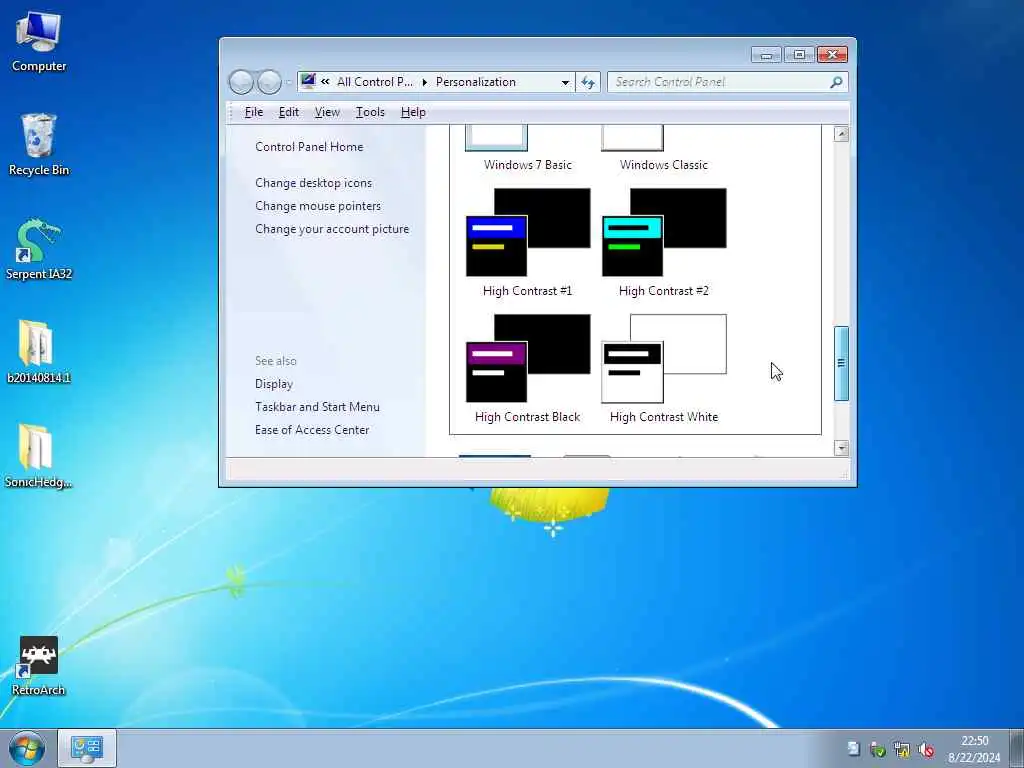Open Change desktop icons link
Viewport: 1024px width, 768px height.
(313, 184)
